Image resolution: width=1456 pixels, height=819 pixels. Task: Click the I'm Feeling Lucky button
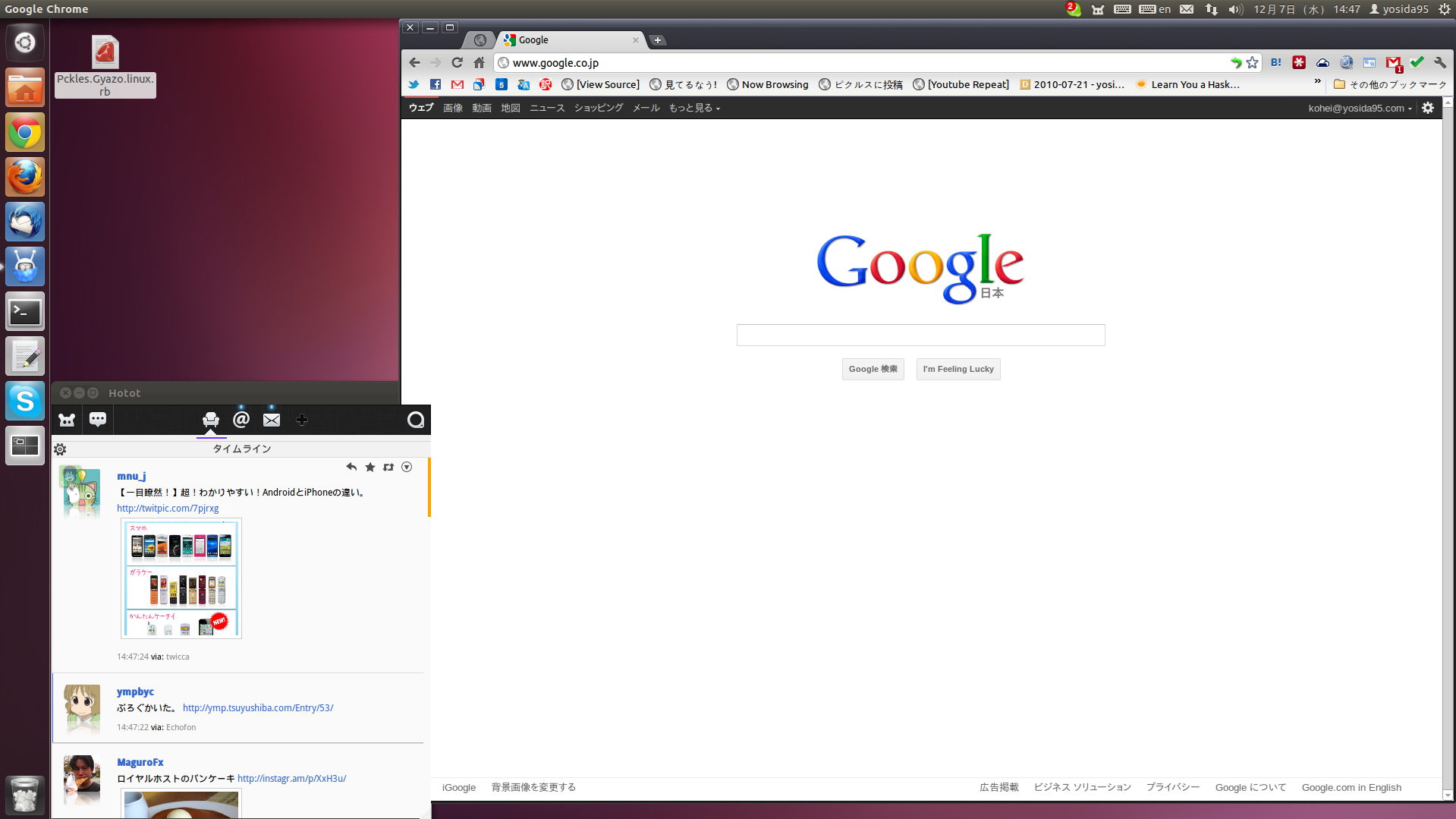[x=958, y=370]
